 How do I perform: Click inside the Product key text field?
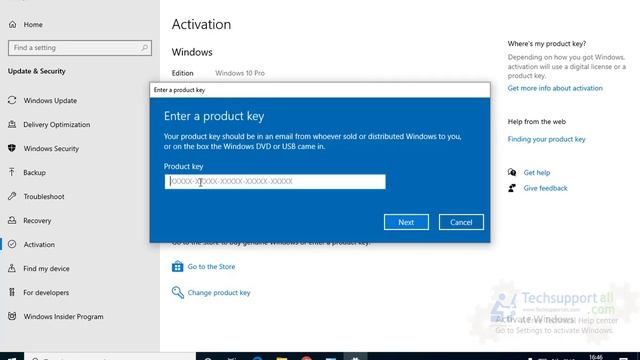click(x=275, y=181)
